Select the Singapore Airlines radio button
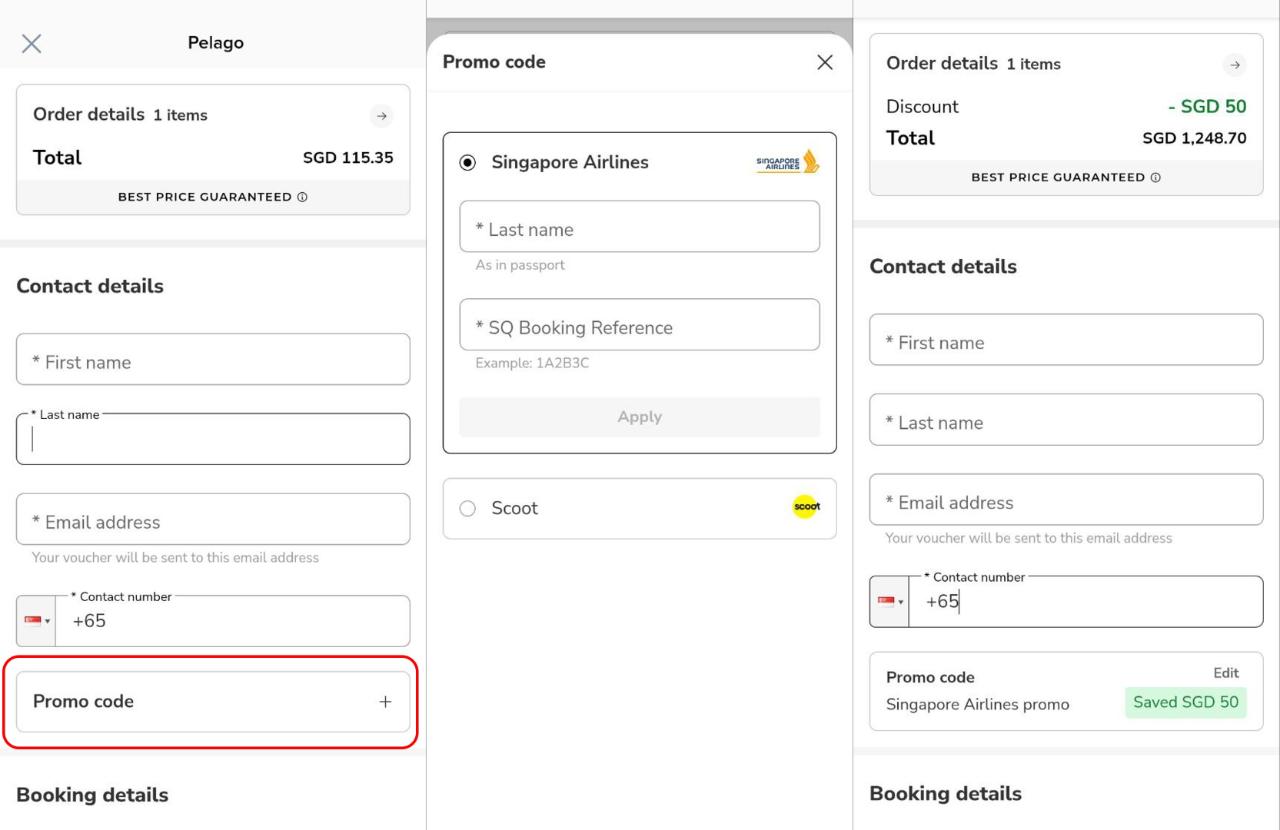This screenshot has width=1280, height=830. (x=467, y=163)
